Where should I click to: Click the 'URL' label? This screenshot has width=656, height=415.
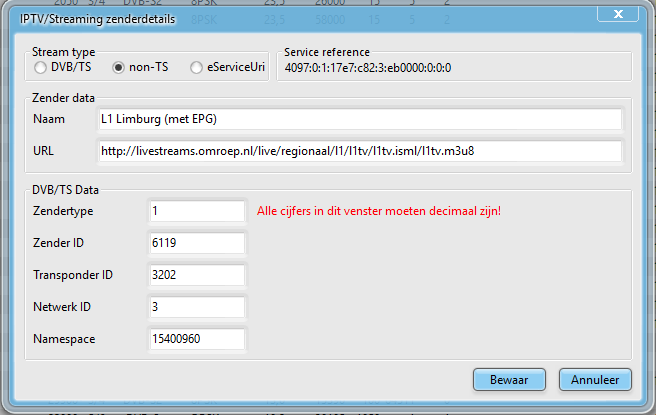pyautogui.click(x=44, y=151)
